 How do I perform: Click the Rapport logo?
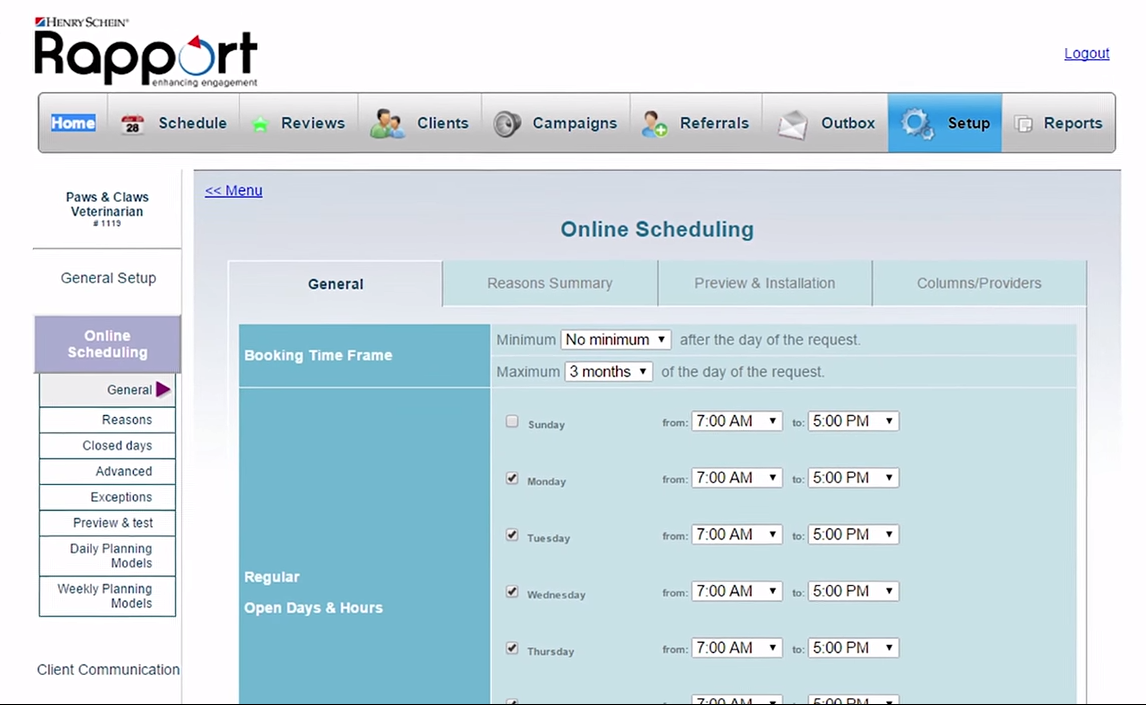pyautogui.click(x=146, y=53)
